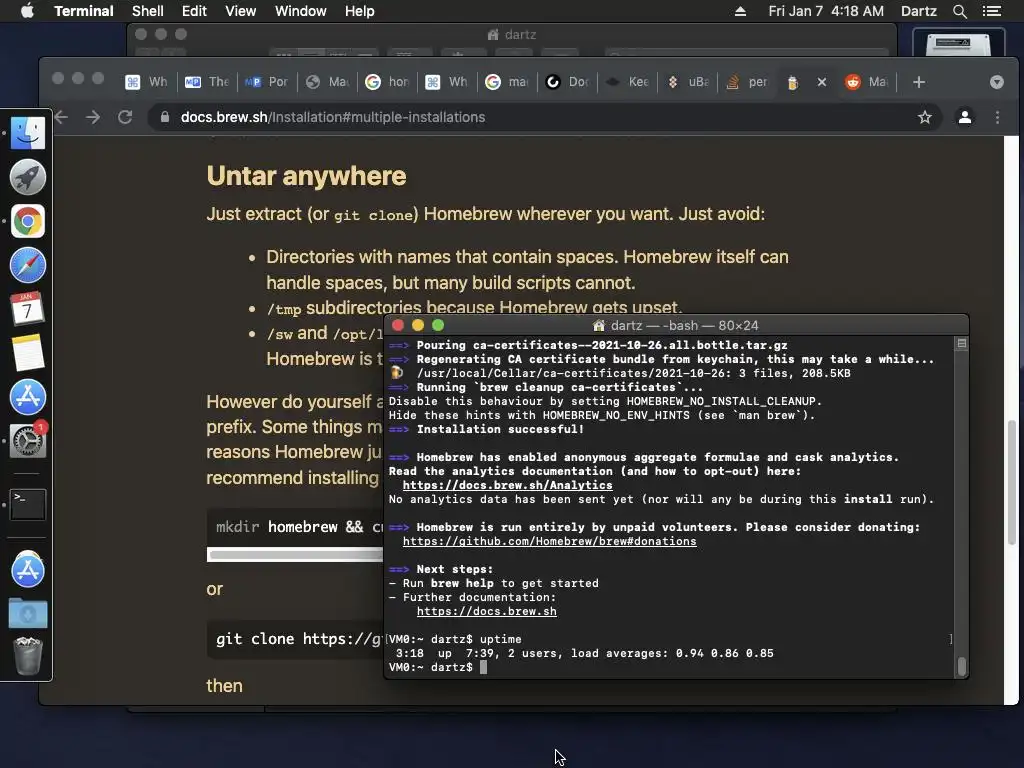
Task: Open Notes app in the dock
Action: 27,353
